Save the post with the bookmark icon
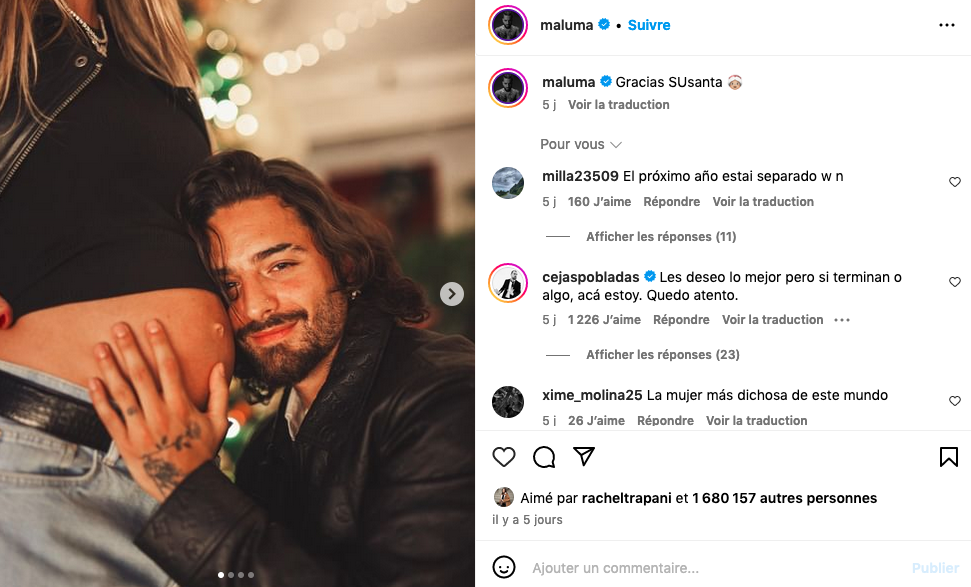 pos(948,457)
